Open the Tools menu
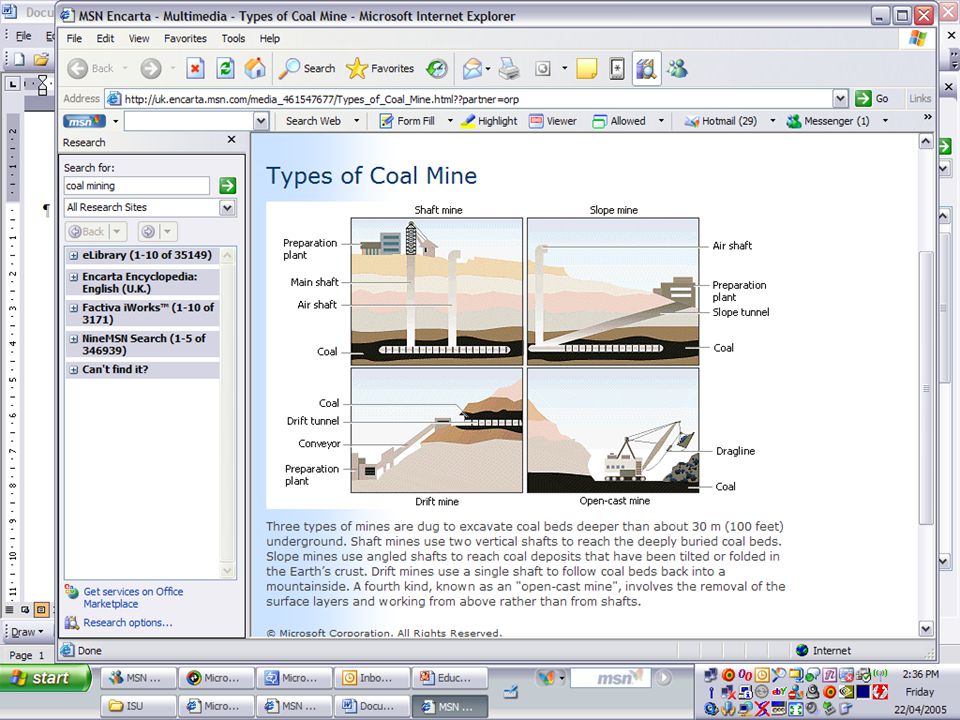The height and width of the screenshot is (720, 960). [x=233, y=39]
